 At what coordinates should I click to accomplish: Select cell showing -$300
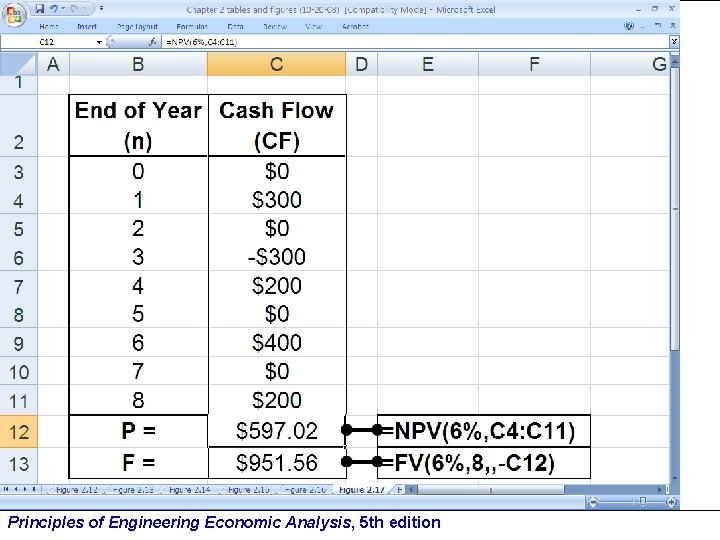276,257
